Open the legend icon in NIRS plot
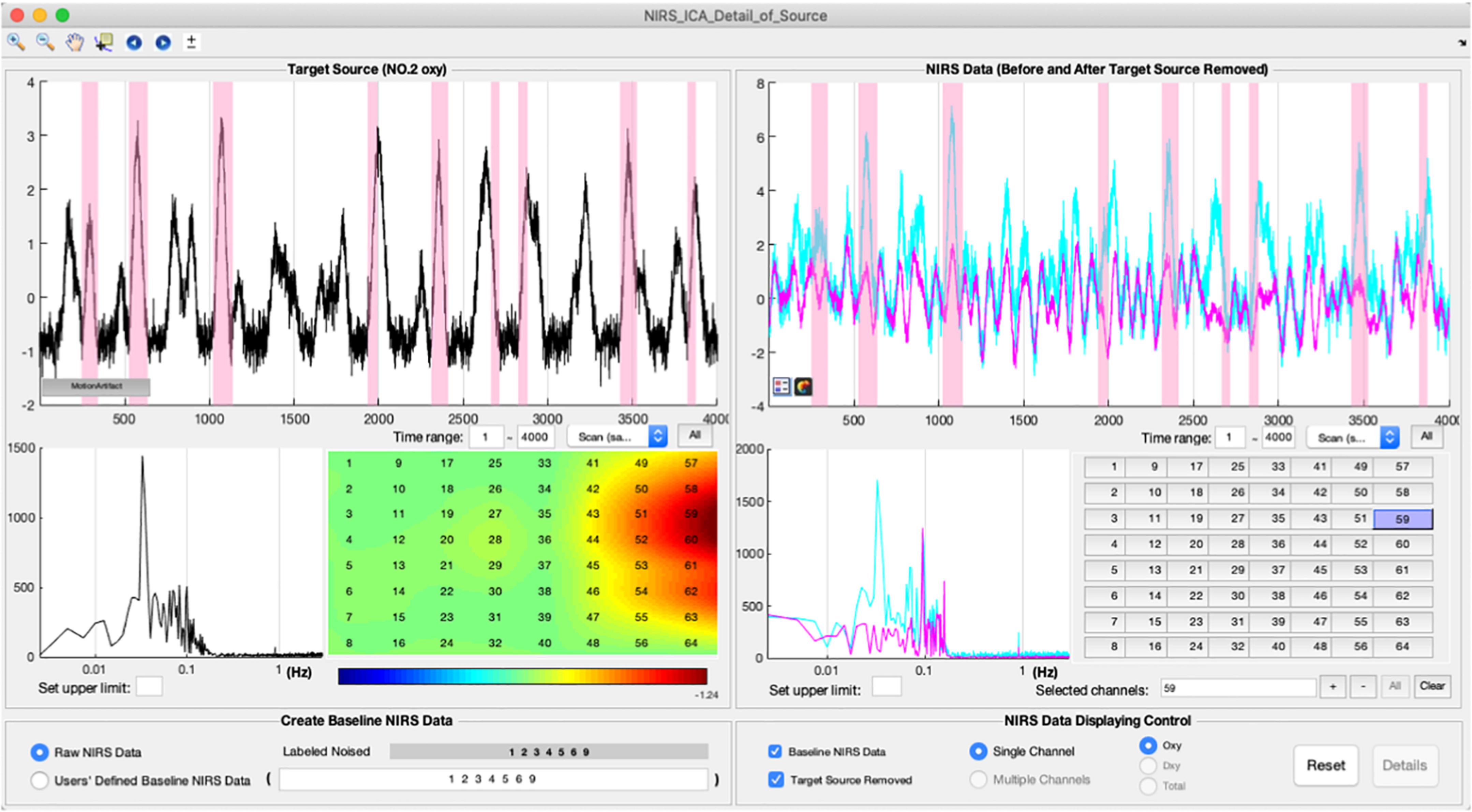Viewport: 1472px width, 812px height. pyautogui.click(x=781, y=387)
